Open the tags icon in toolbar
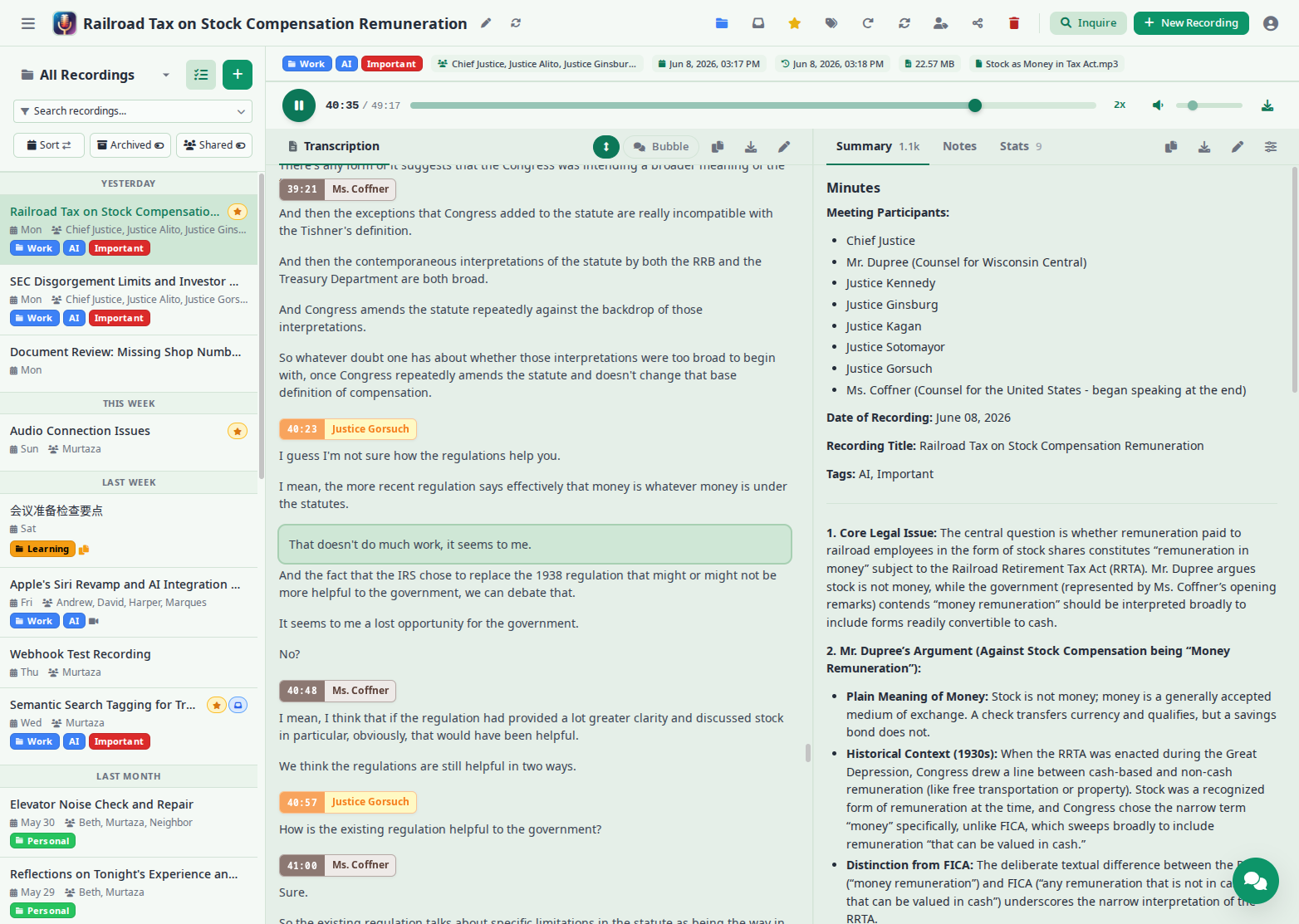Image resolution: width=1299 pixels, height=924 pixels. tap(831, 23)
